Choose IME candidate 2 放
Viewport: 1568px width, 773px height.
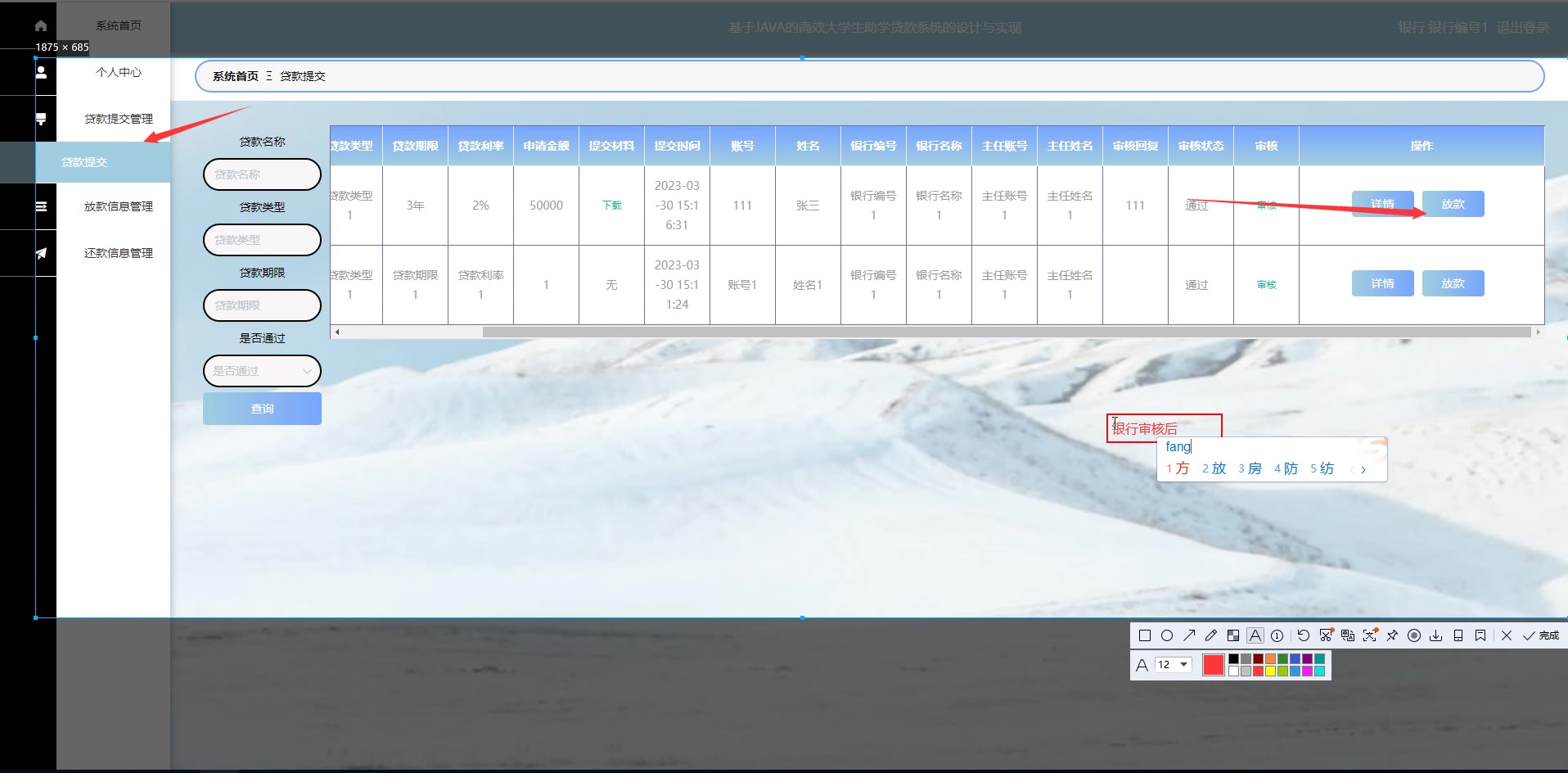tap(1214, 468)
